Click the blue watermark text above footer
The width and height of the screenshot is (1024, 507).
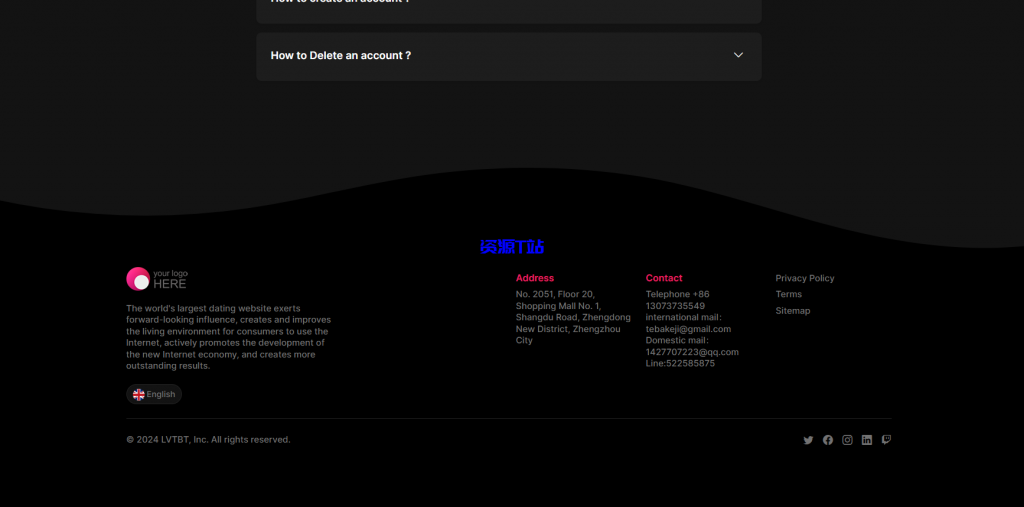coord(512,247)
